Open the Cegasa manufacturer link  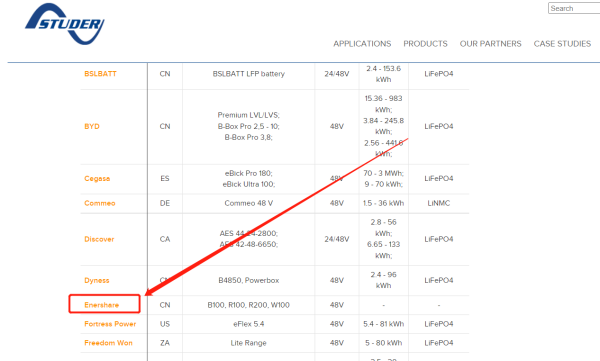point(97,178)
